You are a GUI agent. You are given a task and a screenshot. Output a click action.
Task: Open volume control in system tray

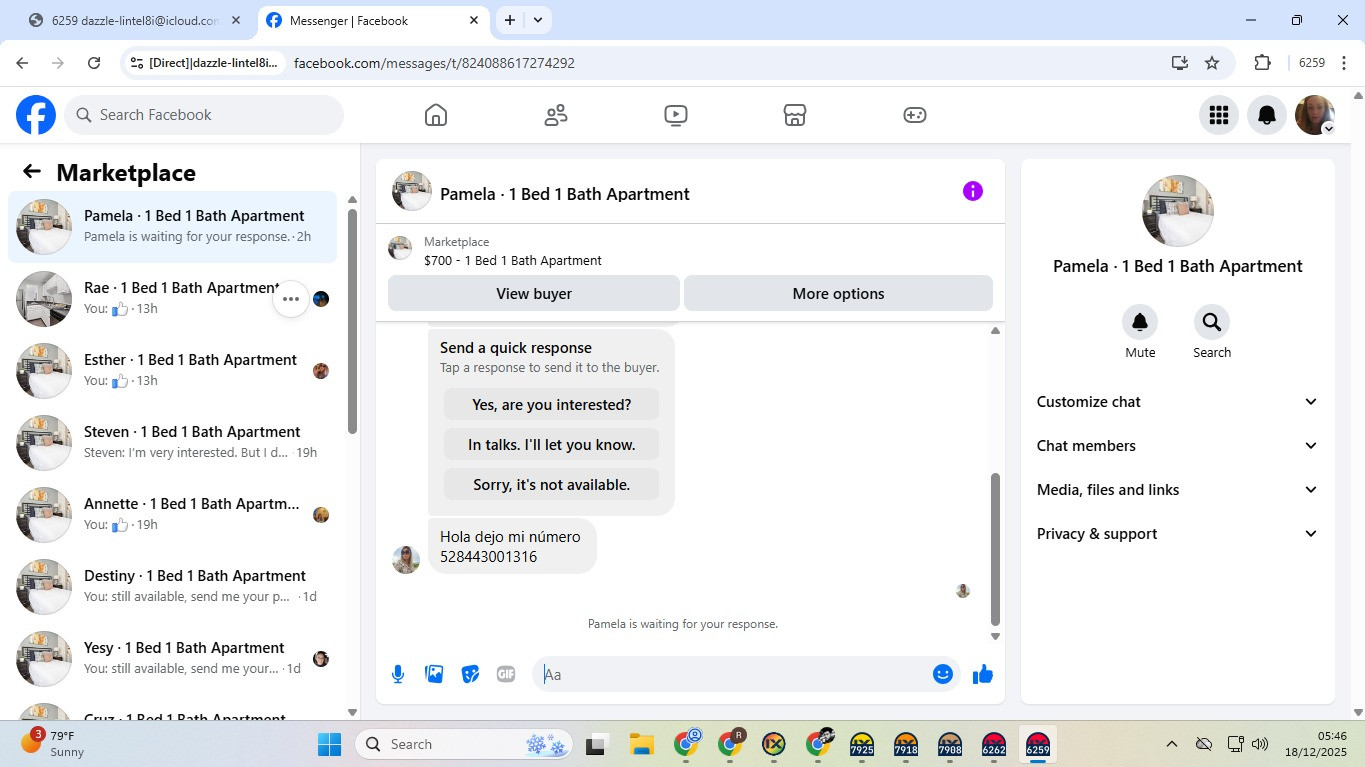tap(1260, 744)
